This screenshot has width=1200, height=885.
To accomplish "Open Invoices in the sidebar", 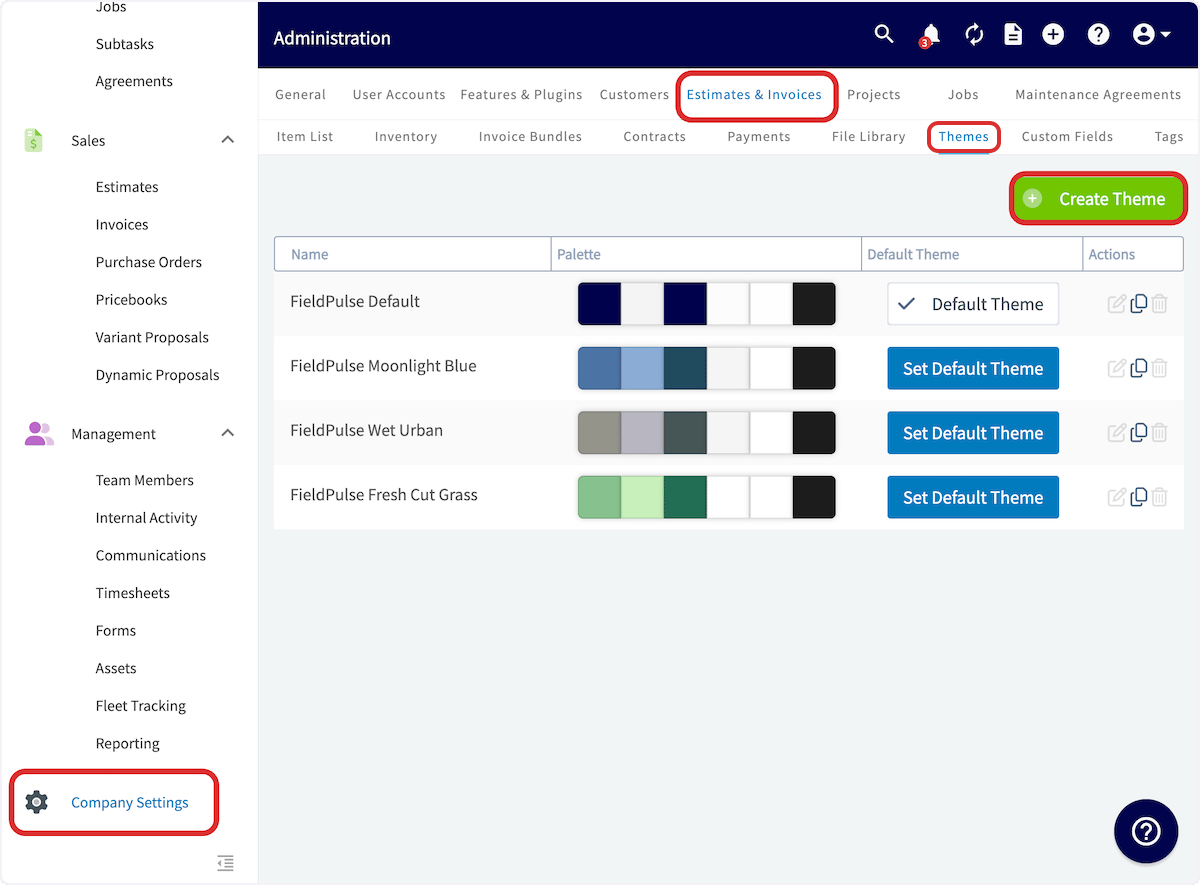I will coord(122,224).
